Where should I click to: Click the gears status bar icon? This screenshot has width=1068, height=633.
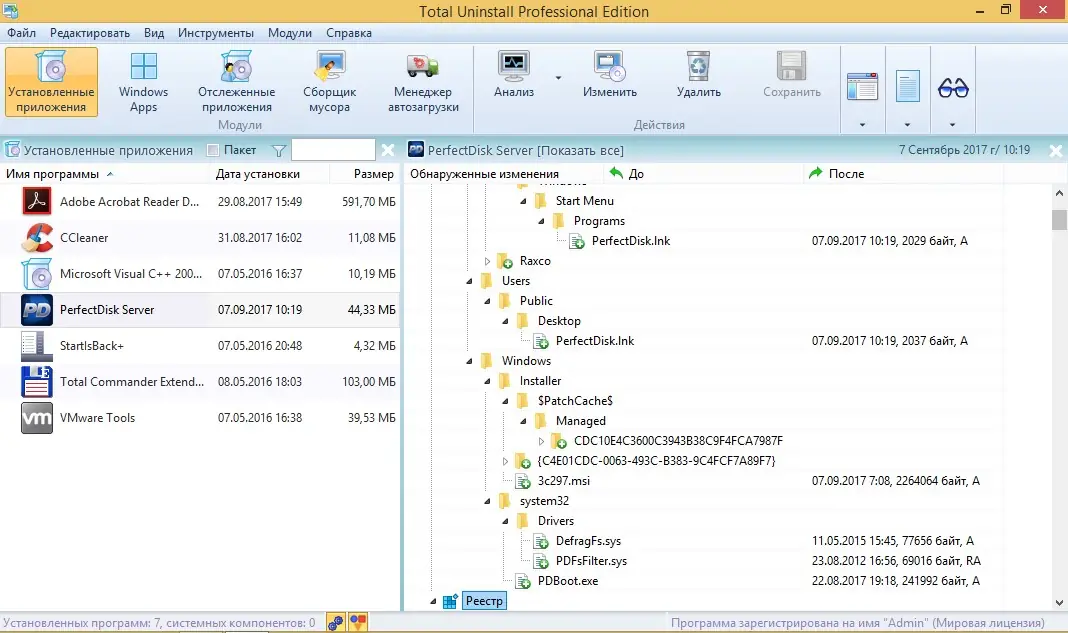[x=336, y=622]
